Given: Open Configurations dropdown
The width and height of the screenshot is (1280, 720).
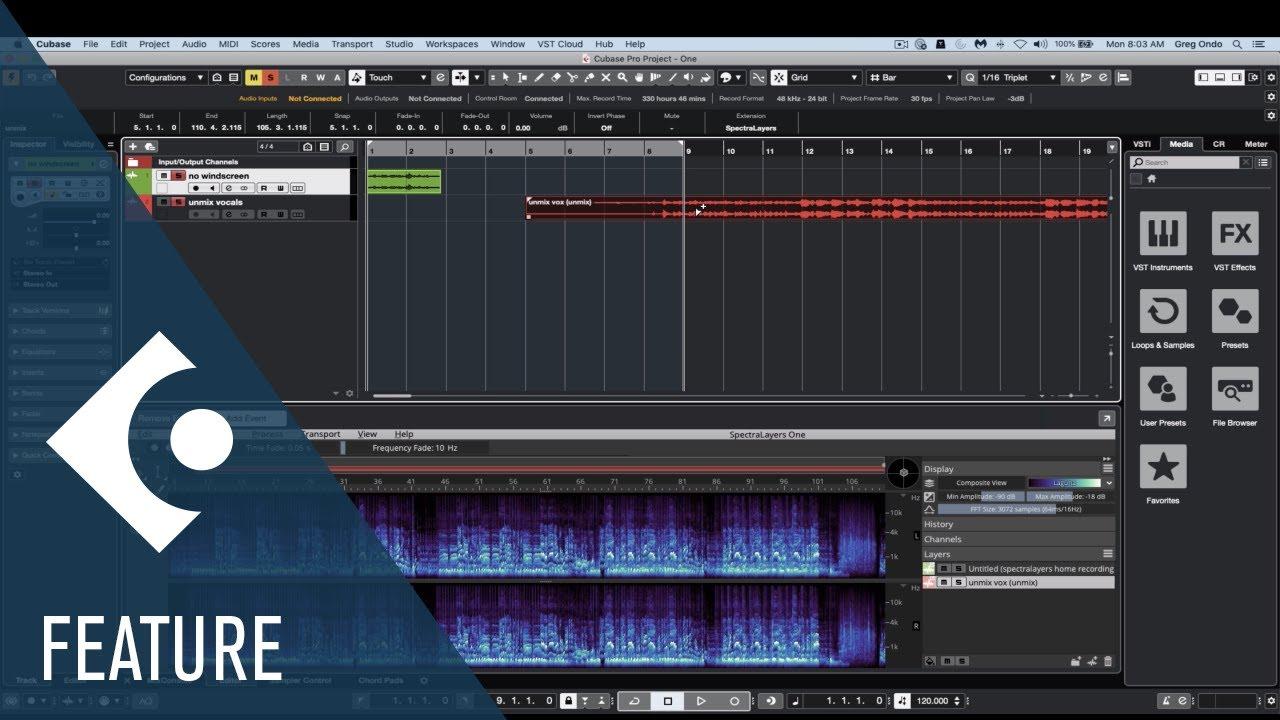Looking at the screenshot, I should [166, 77].
